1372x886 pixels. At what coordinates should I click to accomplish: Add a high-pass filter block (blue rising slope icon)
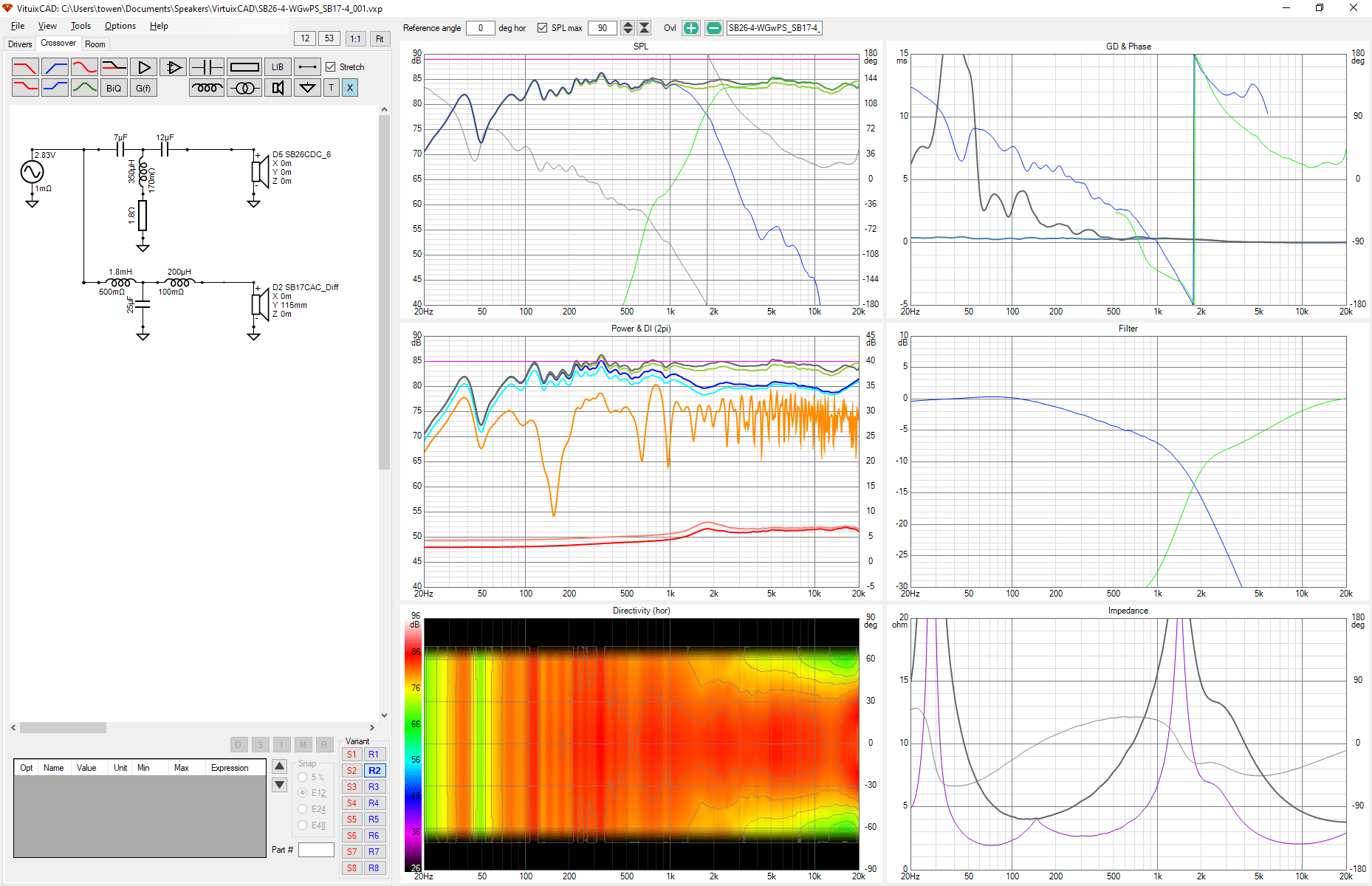coord(55,67)
